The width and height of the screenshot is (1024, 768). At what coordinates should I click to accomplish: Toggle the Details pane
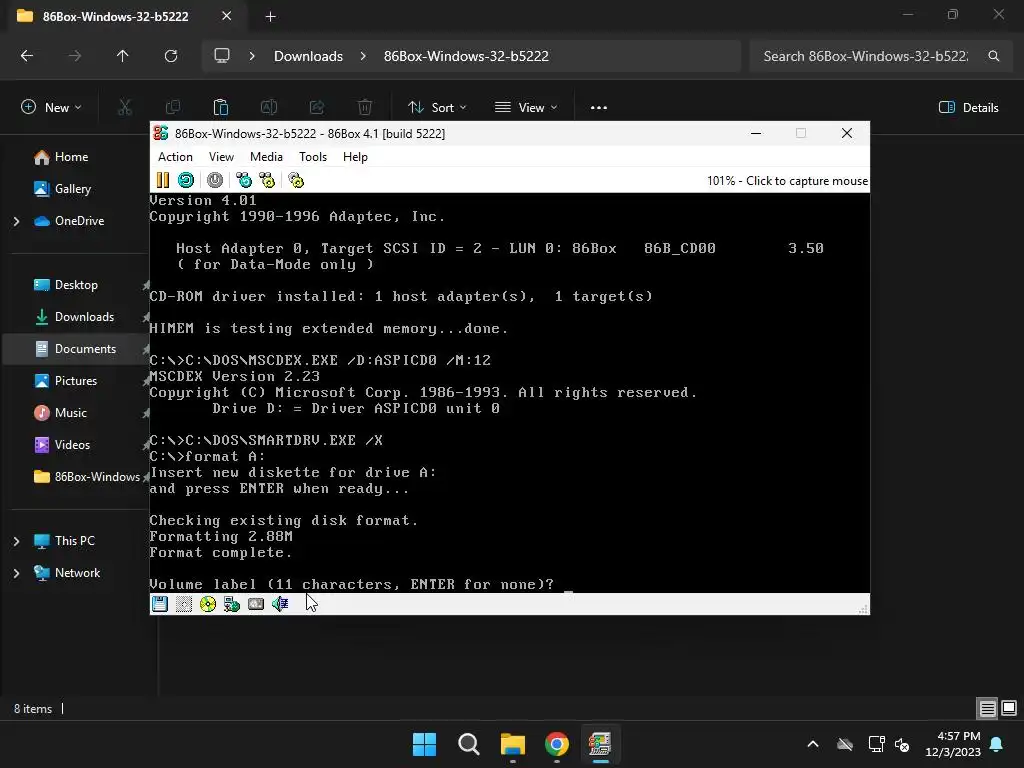(968, 108)
